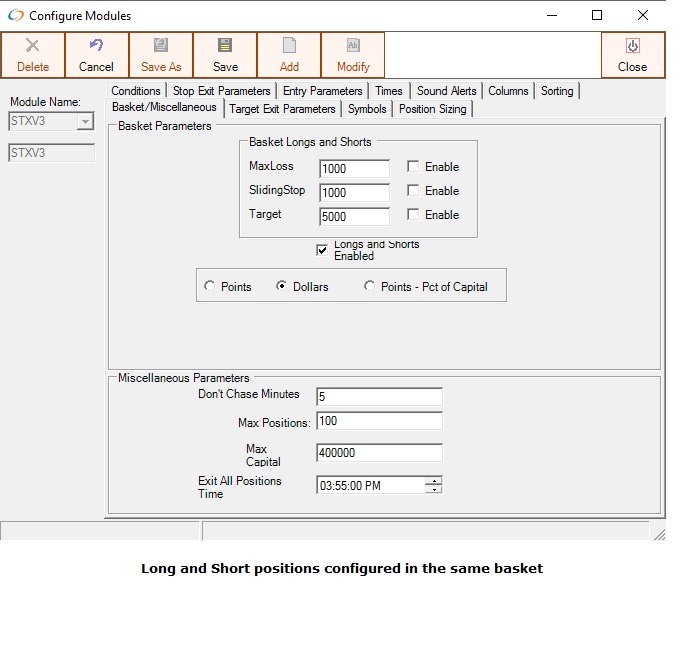Click the Add new document icon
The width and height of the screenshot is (689, 662).
289,46
